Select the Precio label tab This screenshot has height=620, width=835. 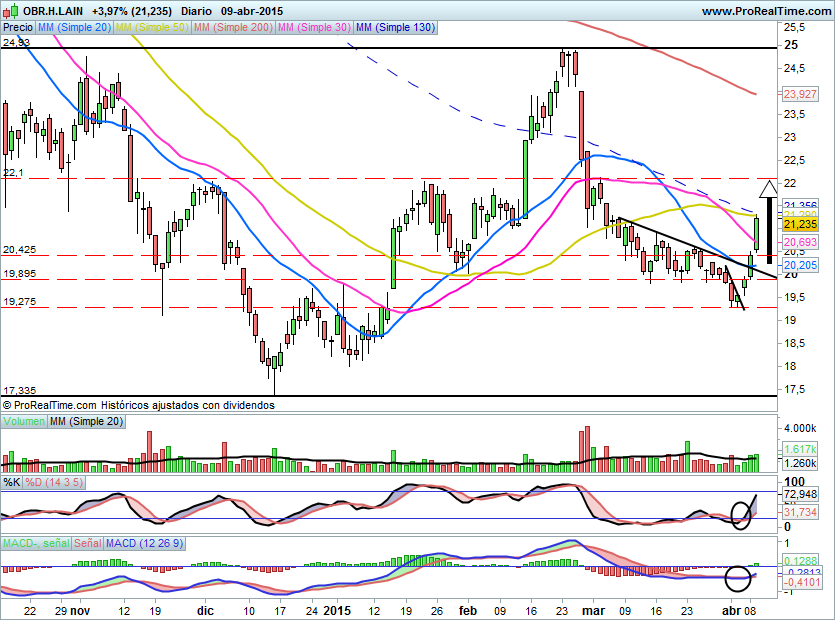tap(17, 28)
